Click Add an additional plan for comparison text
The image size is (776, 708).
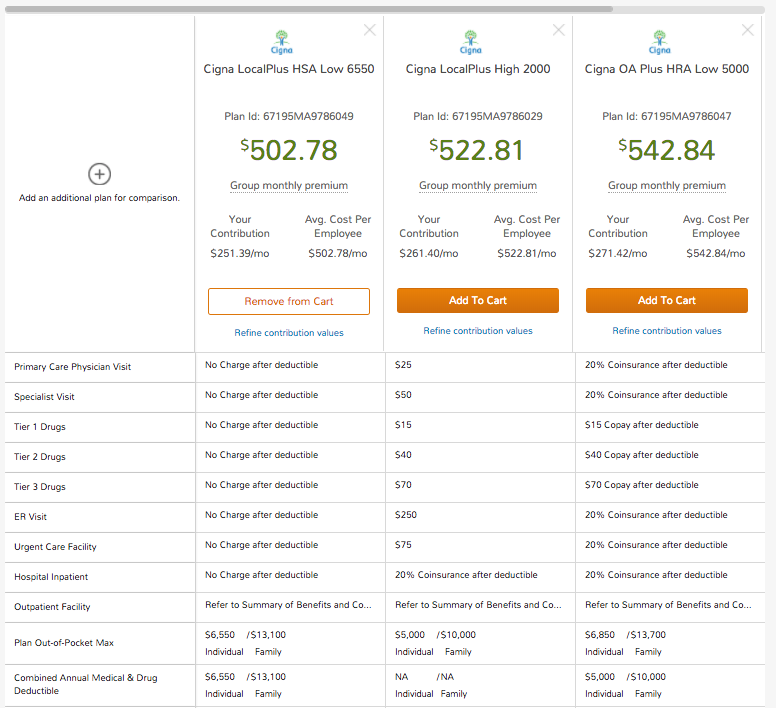pos(99,198)
